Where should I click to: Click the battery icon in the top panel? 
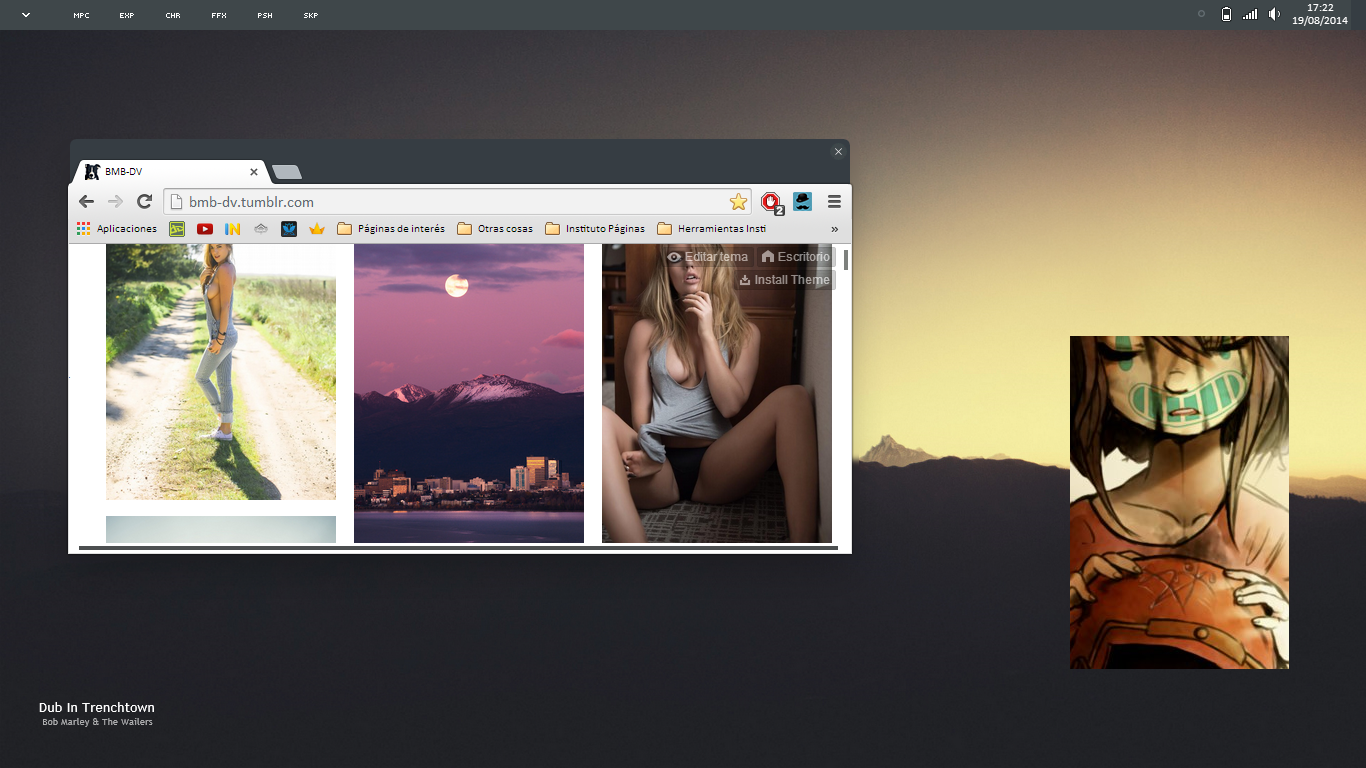[x=1226, y=14]
